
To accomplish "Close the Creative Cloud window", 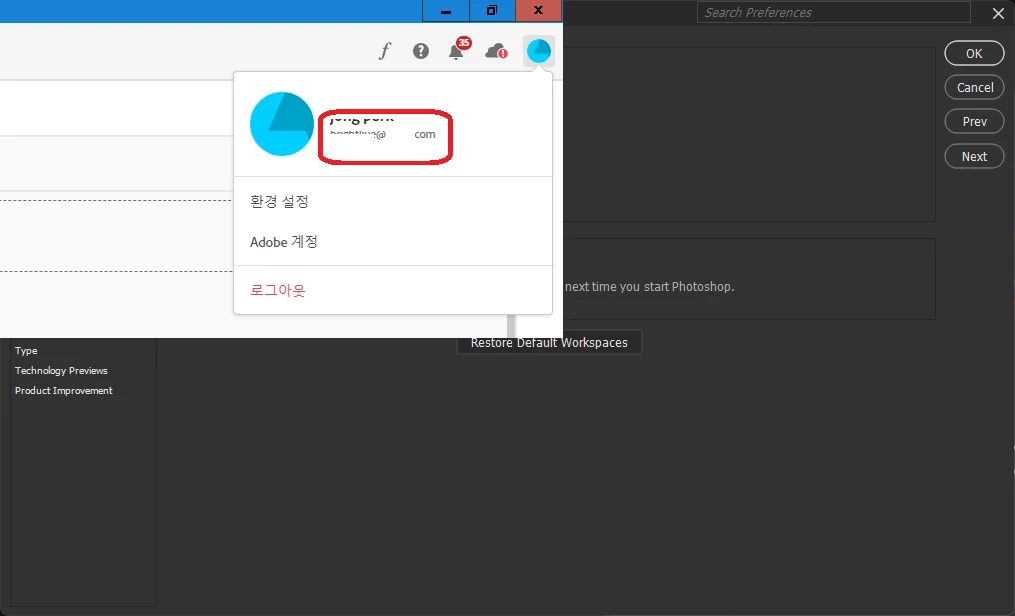I will [x=539, y=10].
